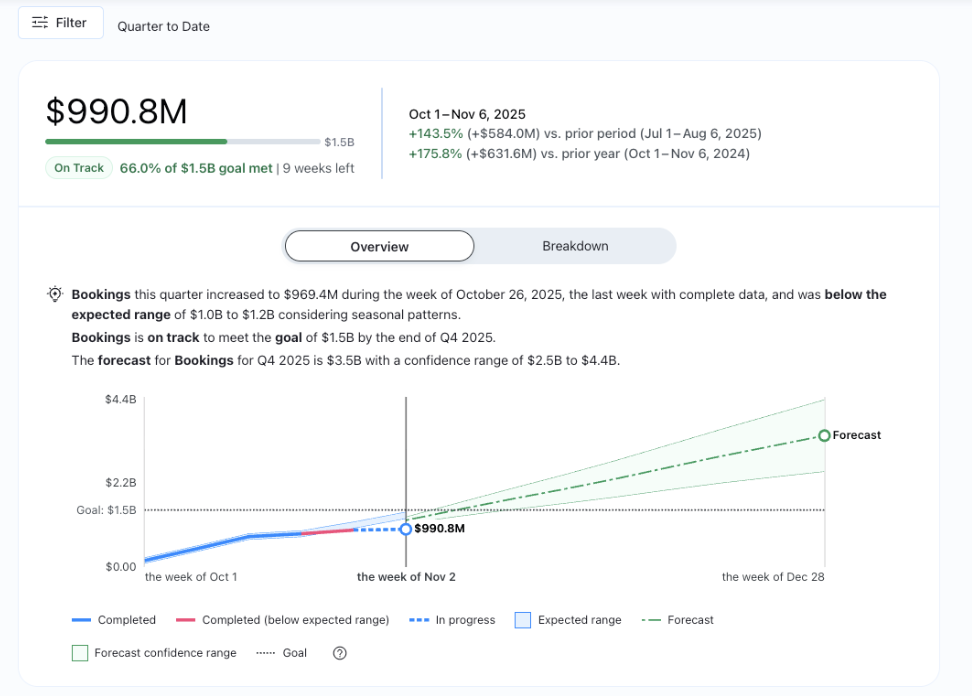This screenshot has width=972, height=696.
Task: Switch to the Breakdown tab
Action: click(575, 246)
